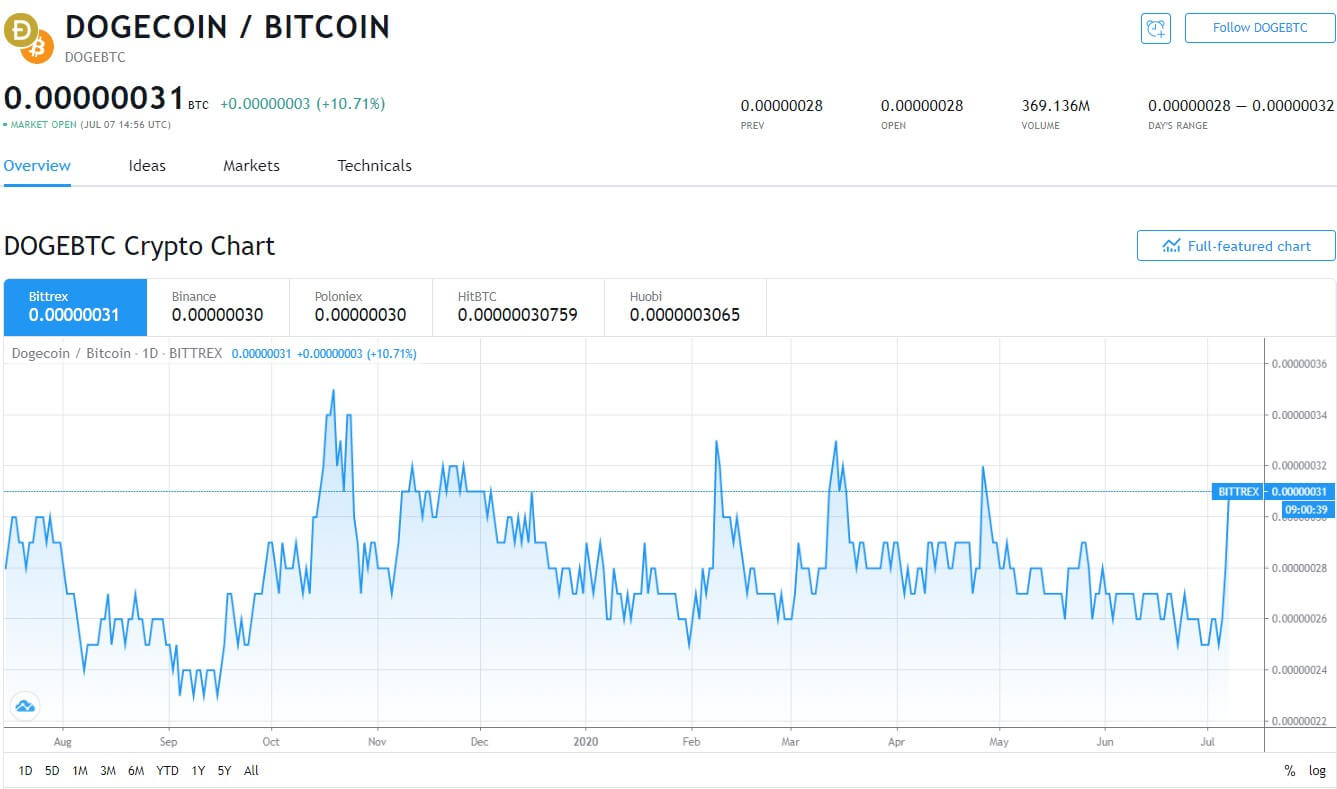The image size is (1337, 789).
Task: Click the DAY'S RANGE value
Action: pyautogui.click(x=1241, y=105)
